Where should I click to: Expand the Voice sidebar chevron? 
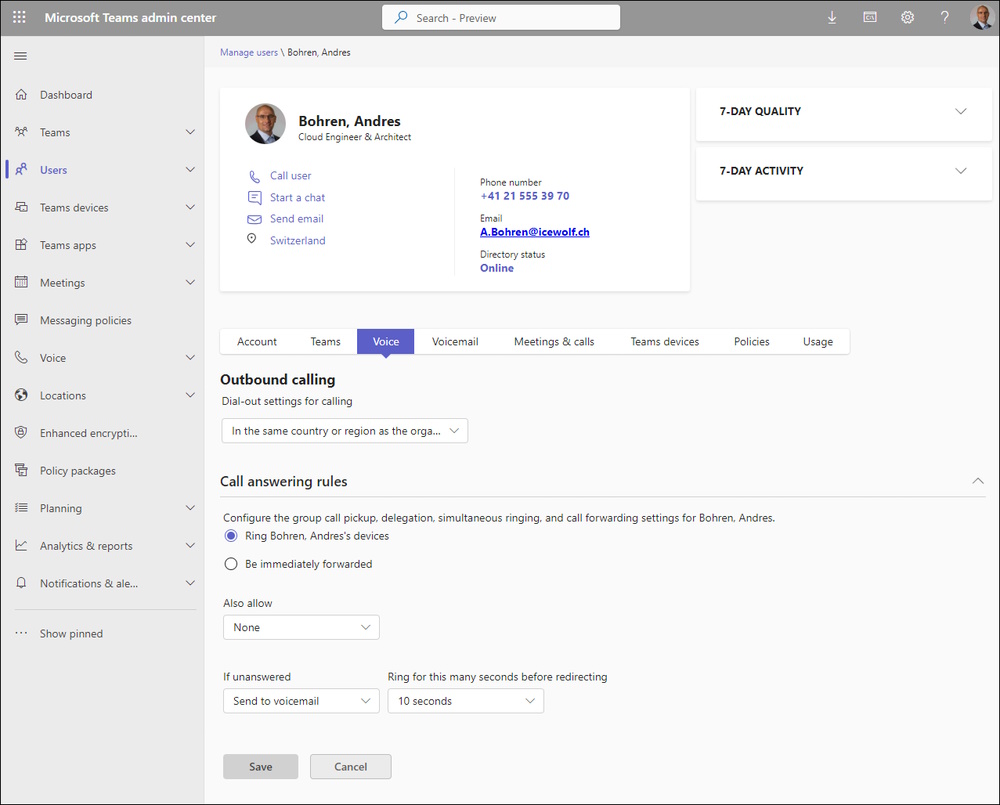point(190,357)
